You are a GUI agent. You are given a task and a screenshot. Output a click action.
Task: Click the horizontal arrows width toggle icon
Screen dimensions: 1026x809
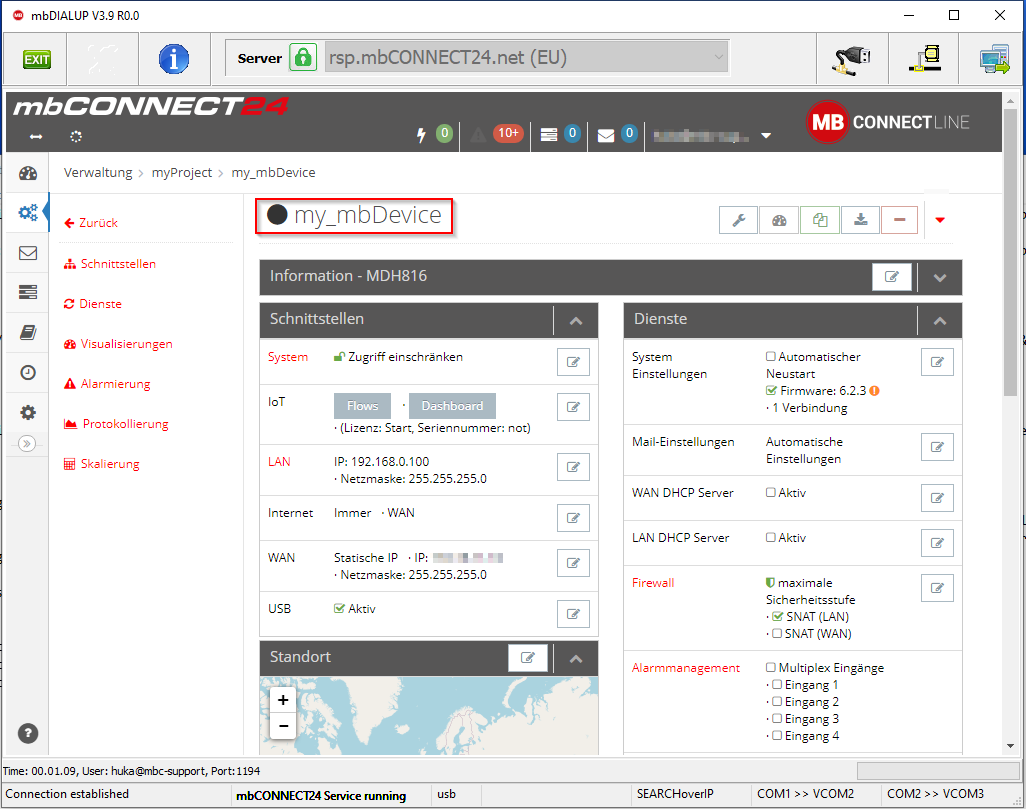[x=36, y=136]
